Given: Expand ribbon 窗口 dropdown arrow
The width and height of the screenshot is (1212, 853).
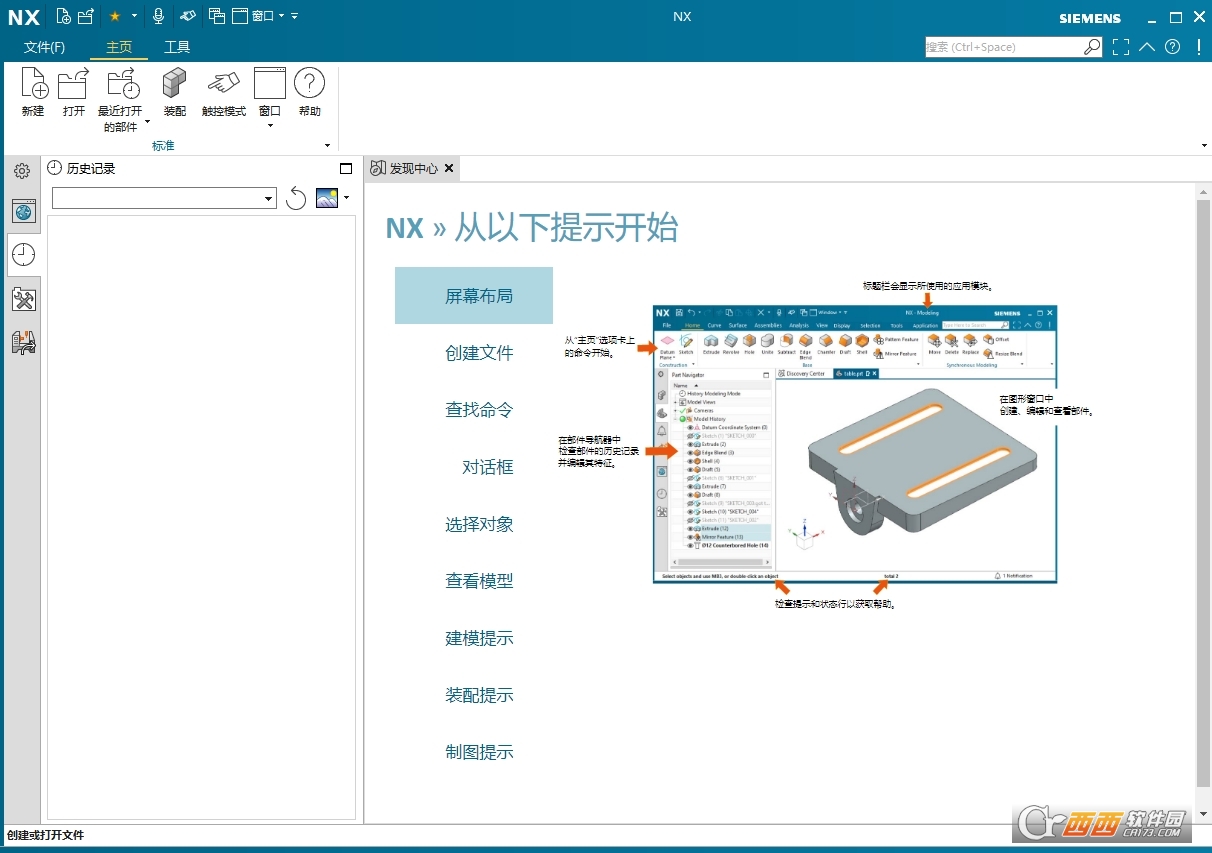Looking at the screenshot, I should coord(270,126).
